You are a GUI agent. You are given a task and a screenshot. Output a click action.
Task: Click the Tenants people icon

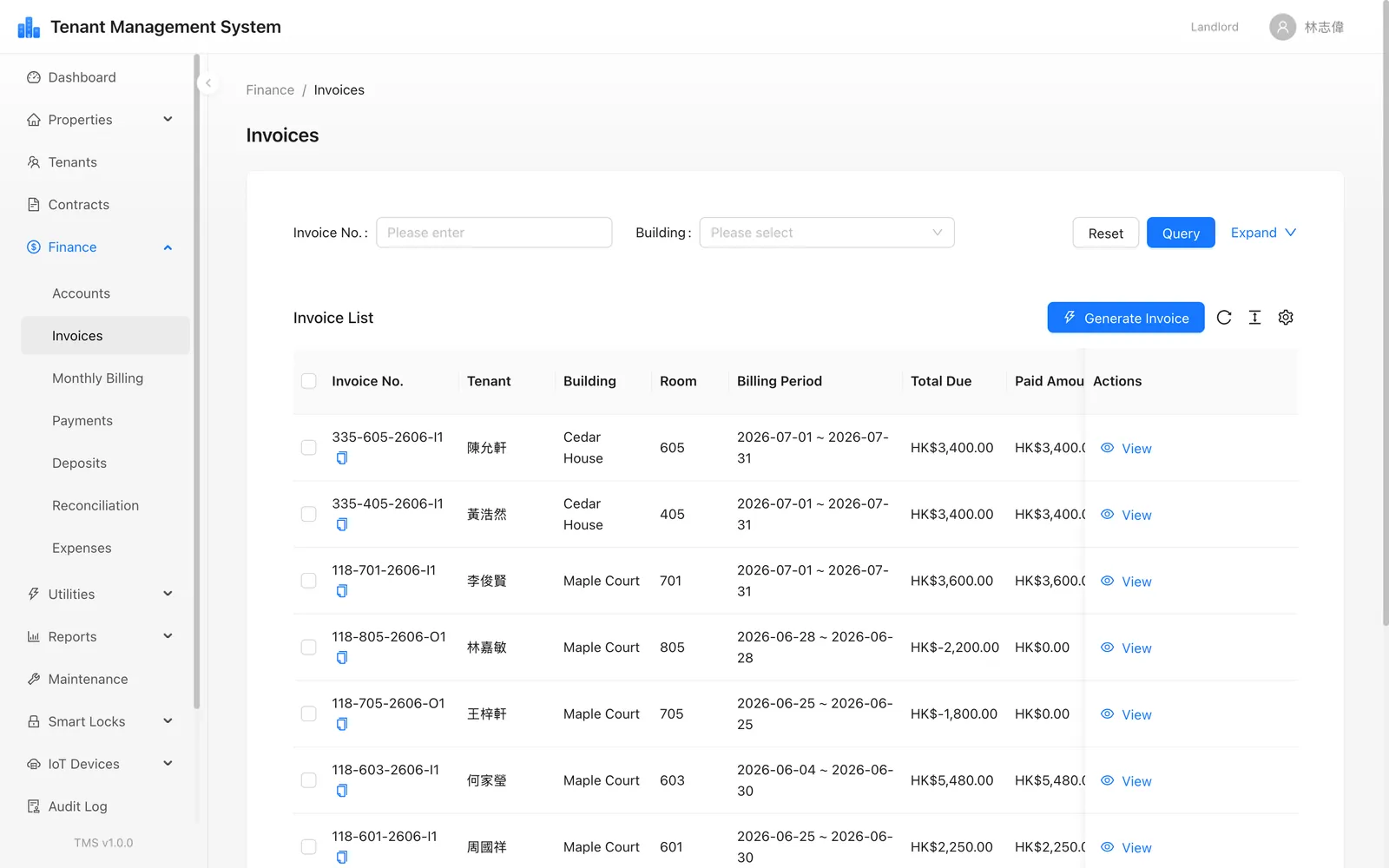point(34,162)
